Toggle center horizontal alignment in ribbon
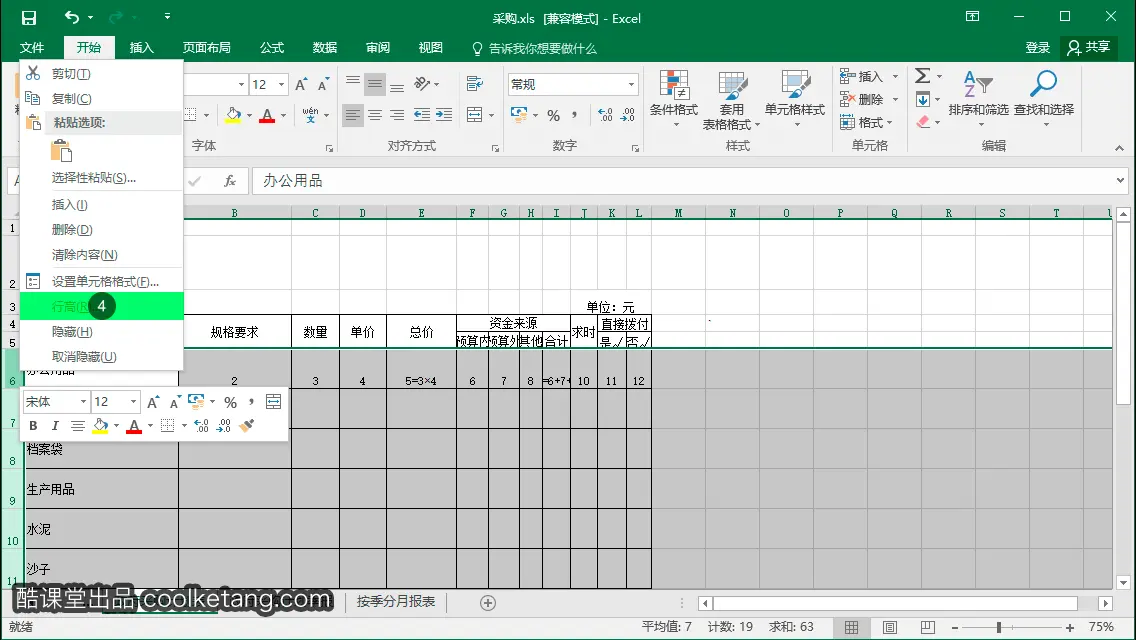The image size is (1136, 640). pyautogui.click(x=375, y=115)
